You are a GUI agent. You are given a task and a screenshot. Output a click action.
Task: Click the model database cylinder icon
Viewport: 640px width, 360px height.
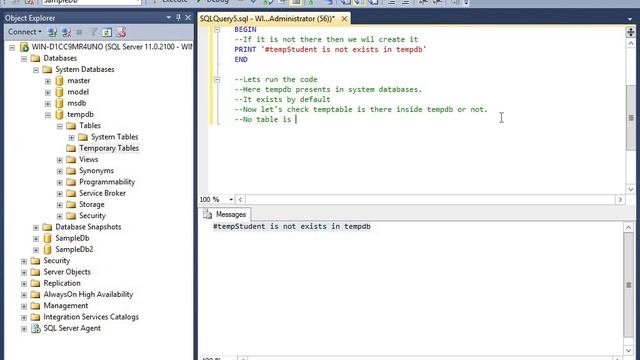(x=60, y=92)
